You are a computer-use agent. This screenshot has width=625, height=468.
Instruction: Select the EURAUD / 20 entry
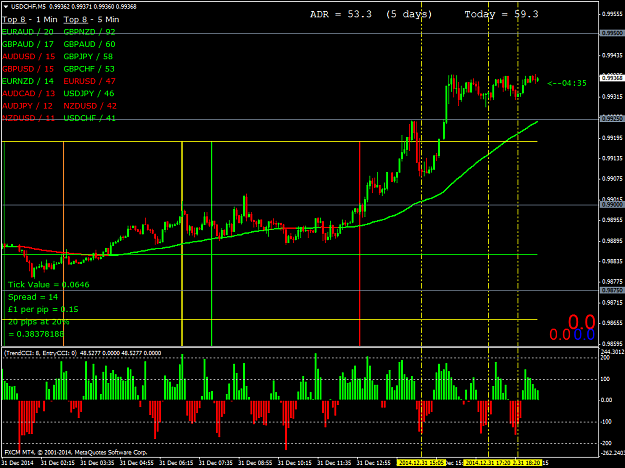pos(28,32)
